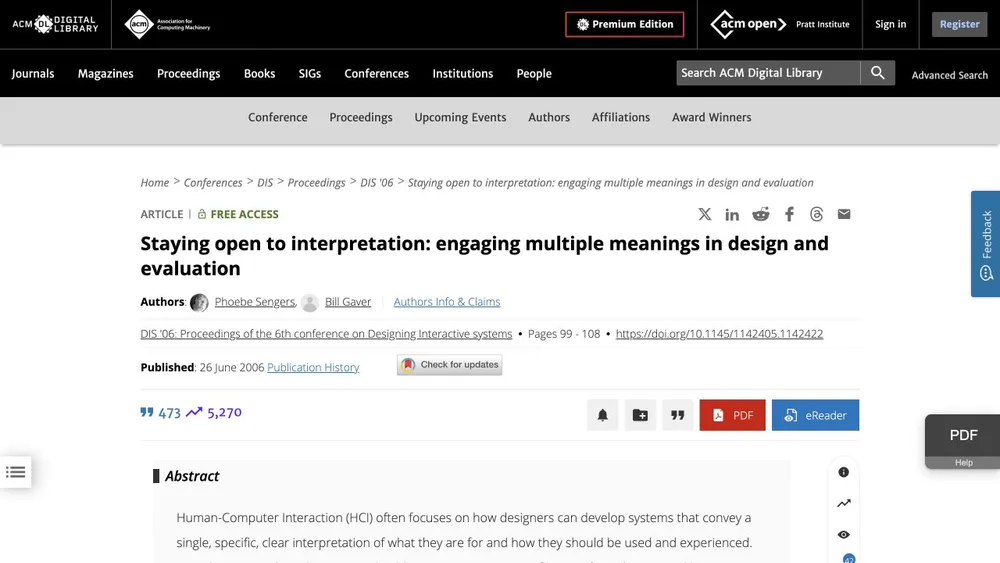Open Publication History

click(312, 367)
